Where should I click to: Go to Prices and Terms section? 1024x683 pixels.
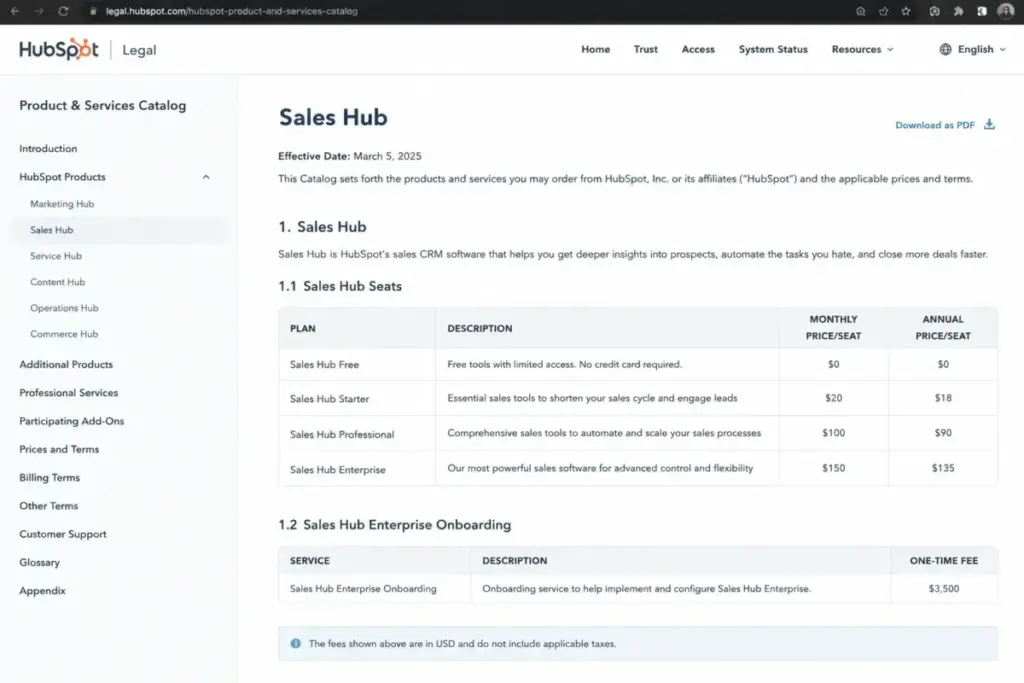(59, 449)
